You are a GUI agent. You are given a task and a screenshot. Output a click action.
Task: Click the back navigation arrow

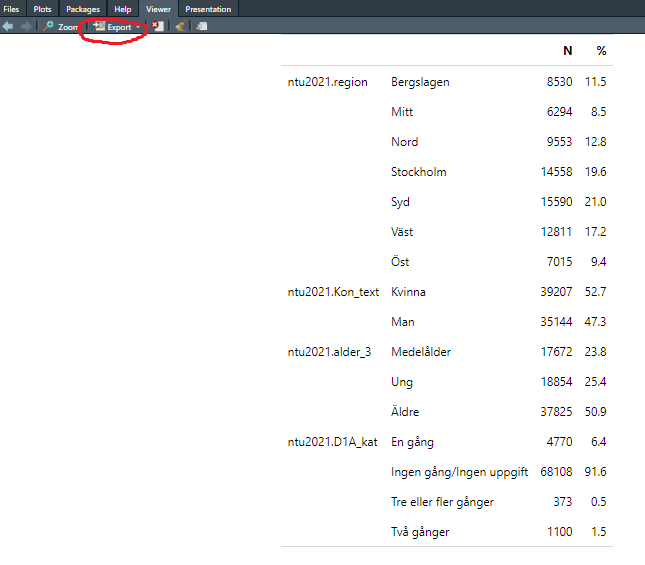click(x=8, y=27)
